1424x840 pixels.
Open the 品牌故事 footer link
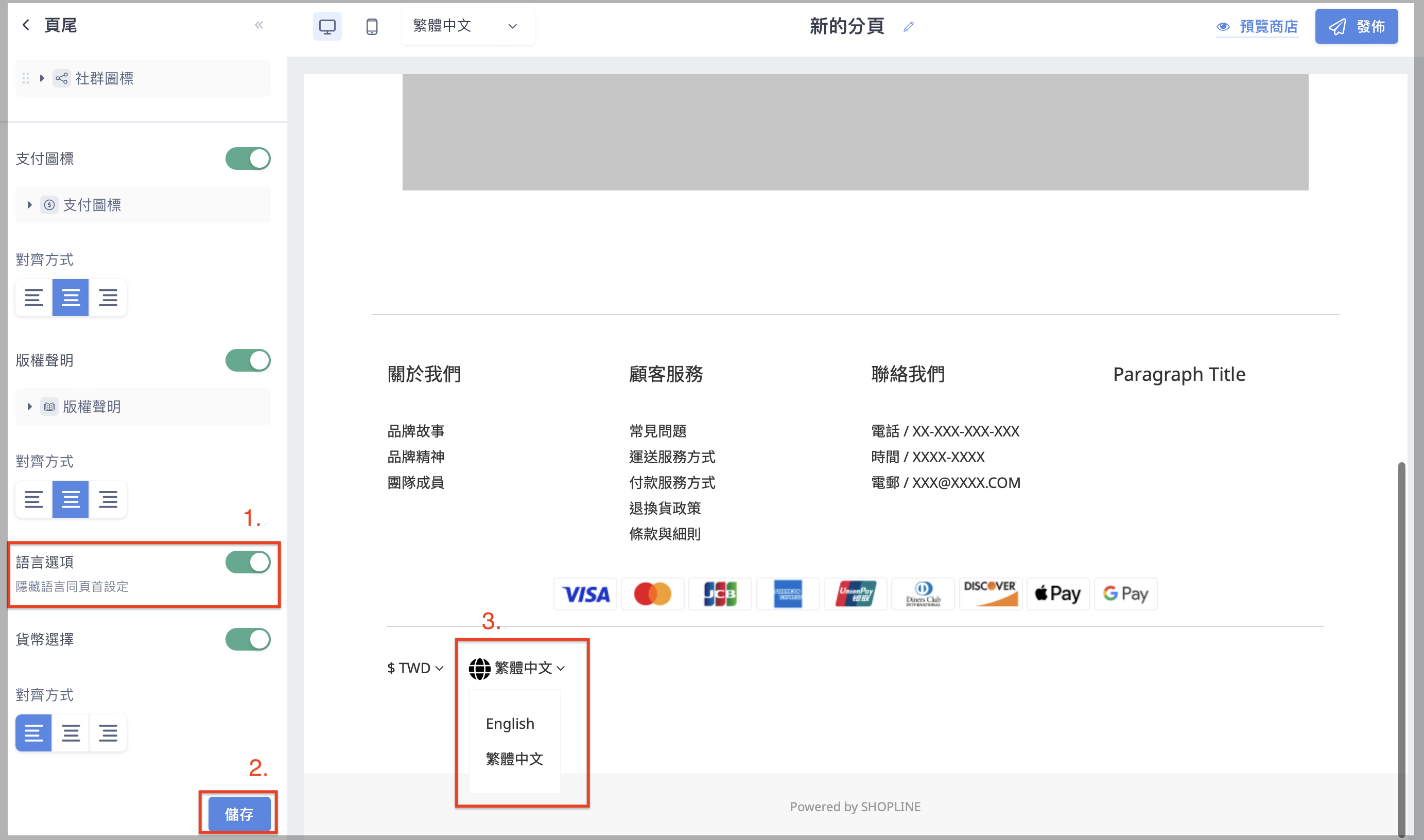pos(416,431)
